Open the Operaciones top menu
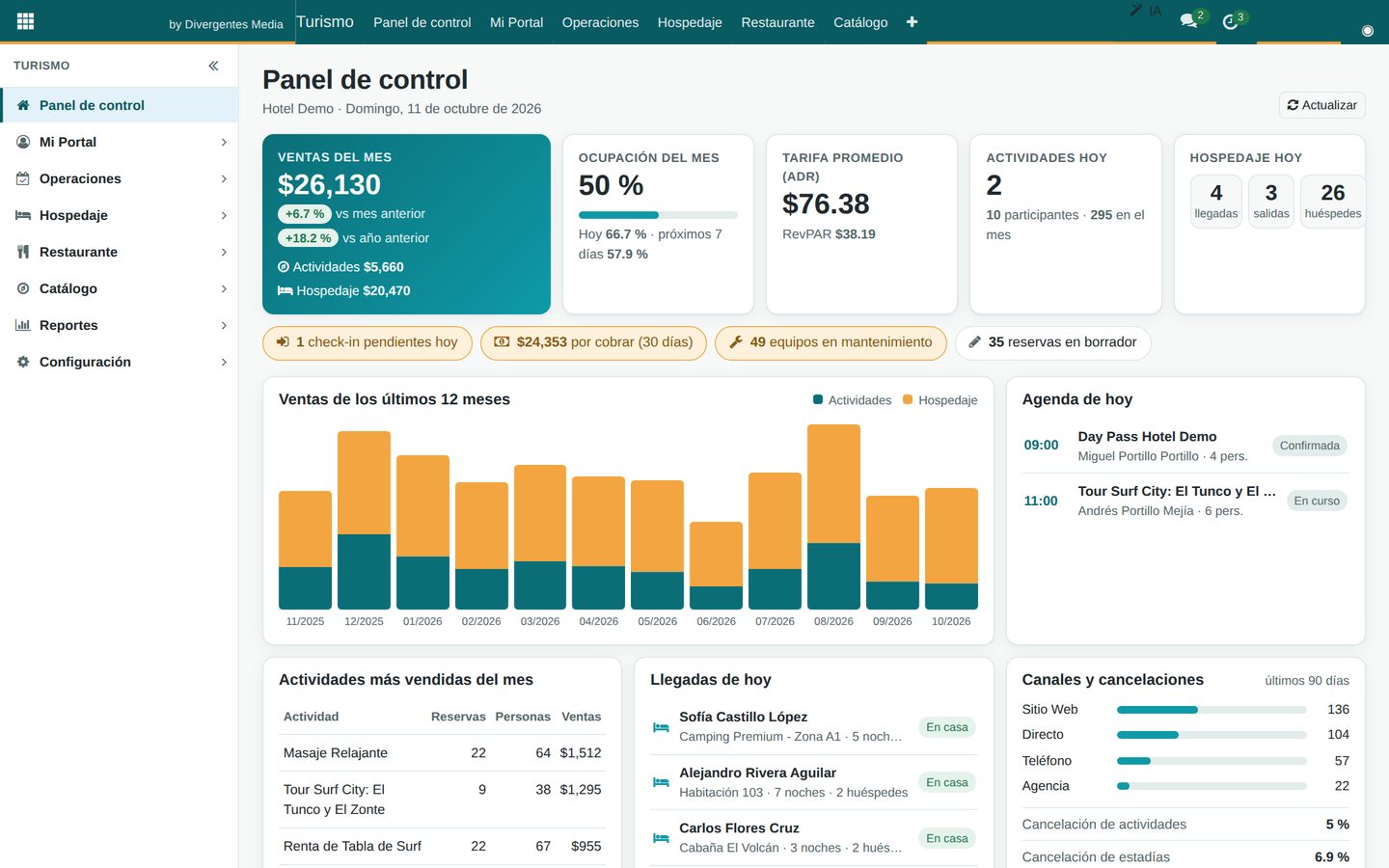Viewport: 1389px width, 868px height. (600, 22)
